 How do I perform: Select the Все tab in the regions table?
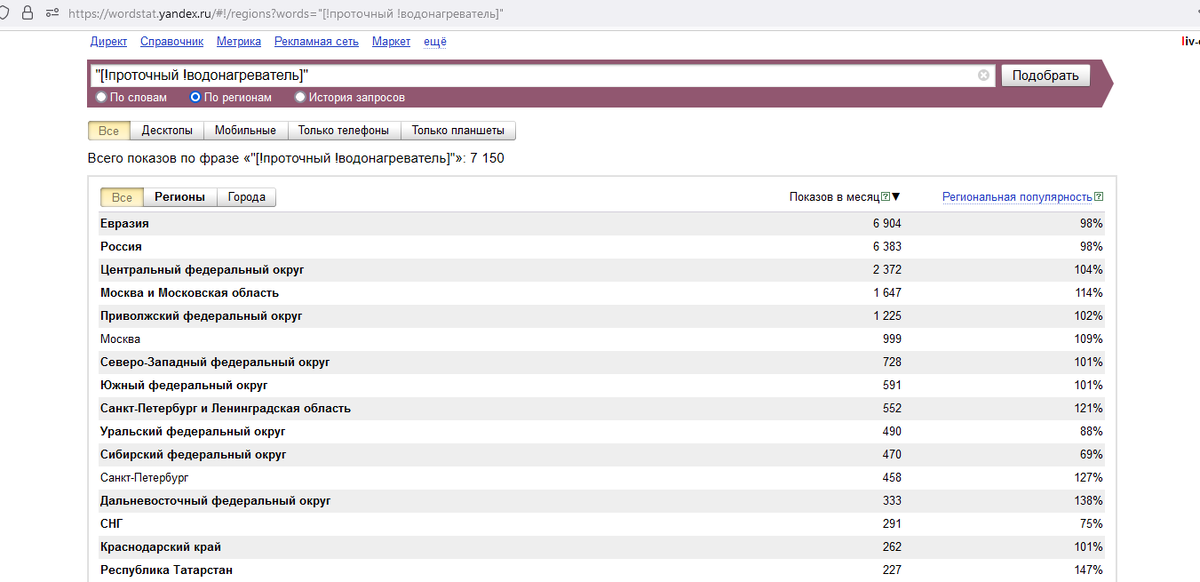pyautogui.click(x=122, y=197)
